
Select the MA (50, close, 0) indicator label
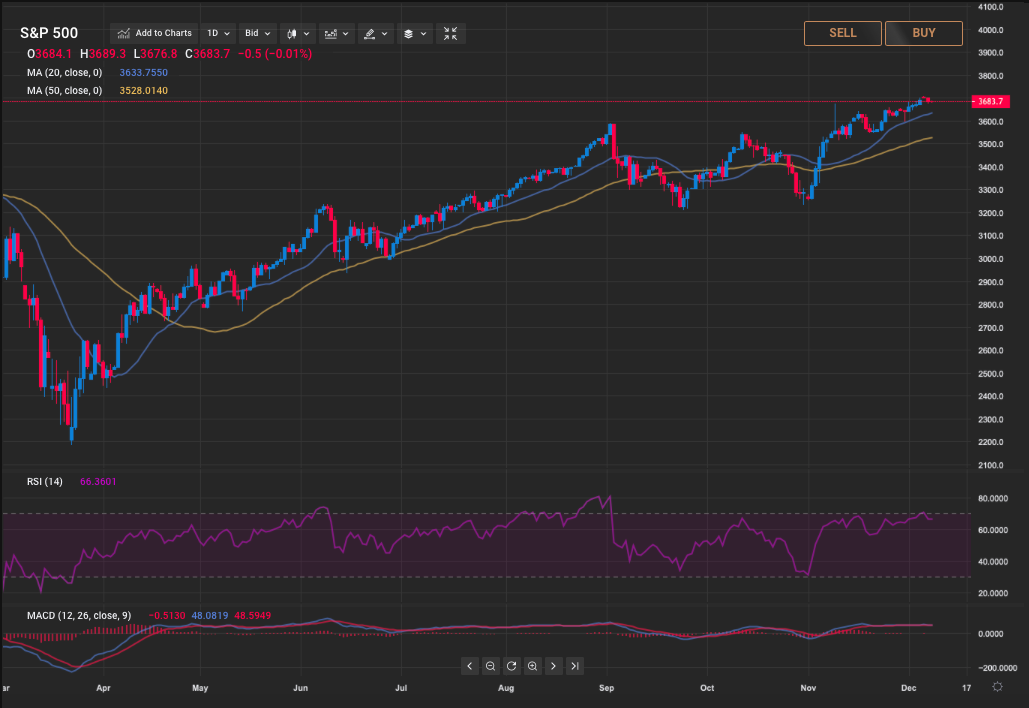click(x=64, y=91)
